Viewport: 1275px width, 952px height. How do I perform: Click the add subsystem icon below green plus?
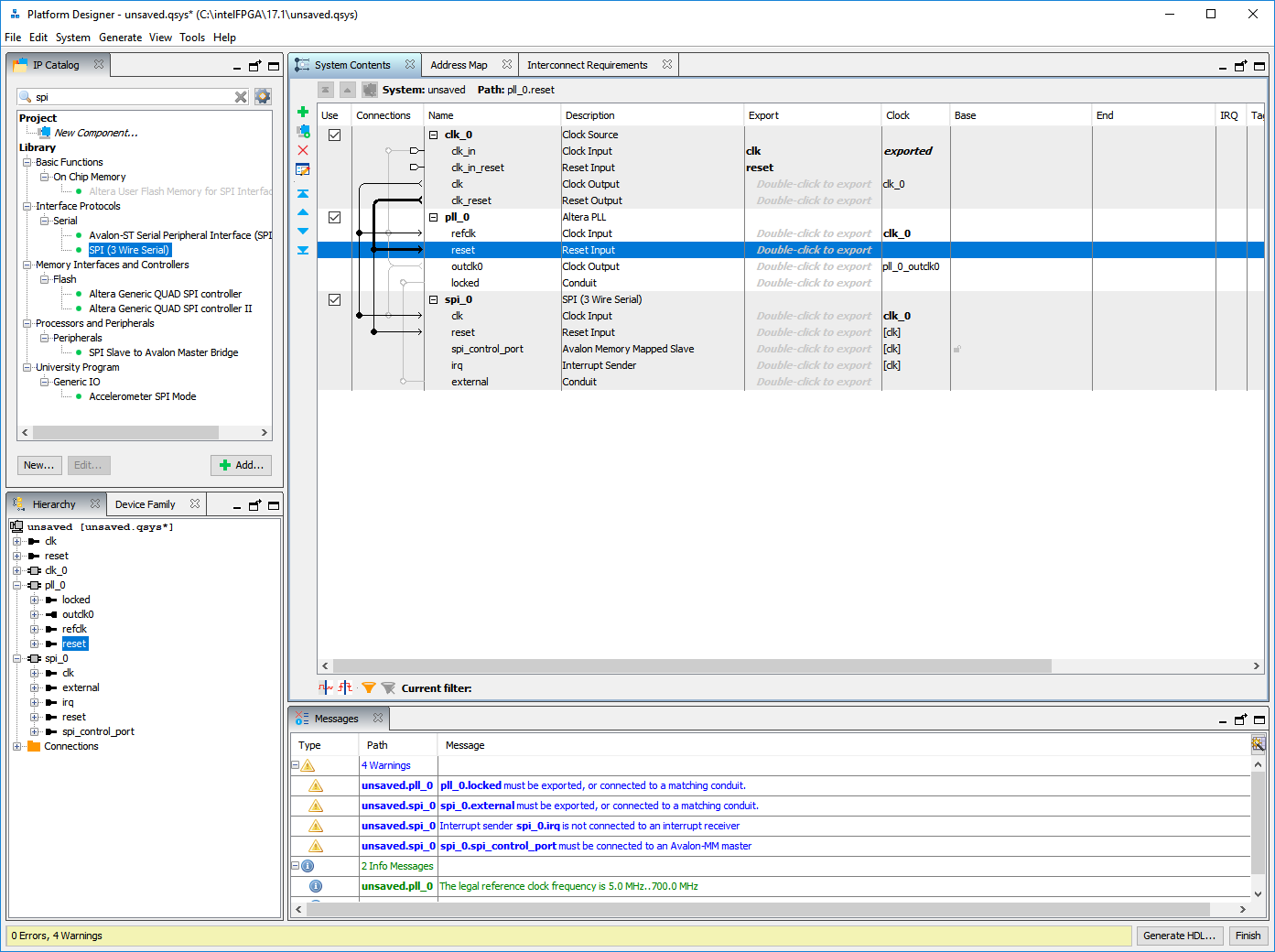click(x=303, y=131)
